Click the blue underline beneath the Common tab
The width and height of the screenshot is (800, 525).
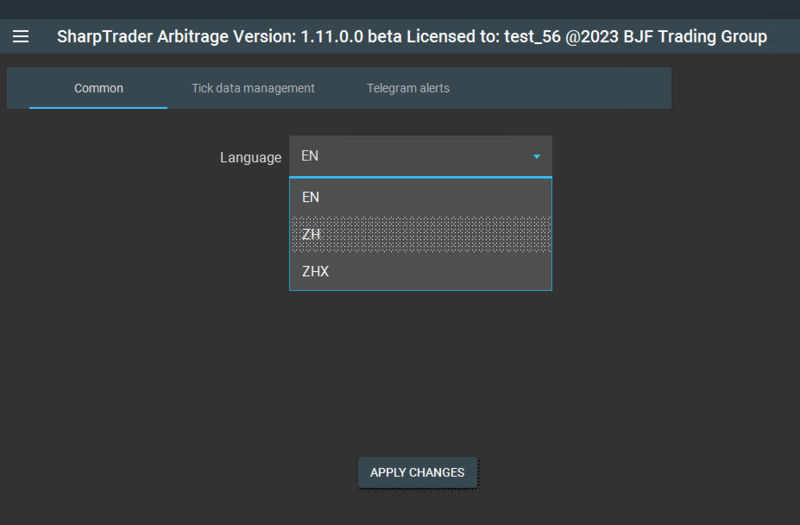pyautogui.click(x=98, y=107)
